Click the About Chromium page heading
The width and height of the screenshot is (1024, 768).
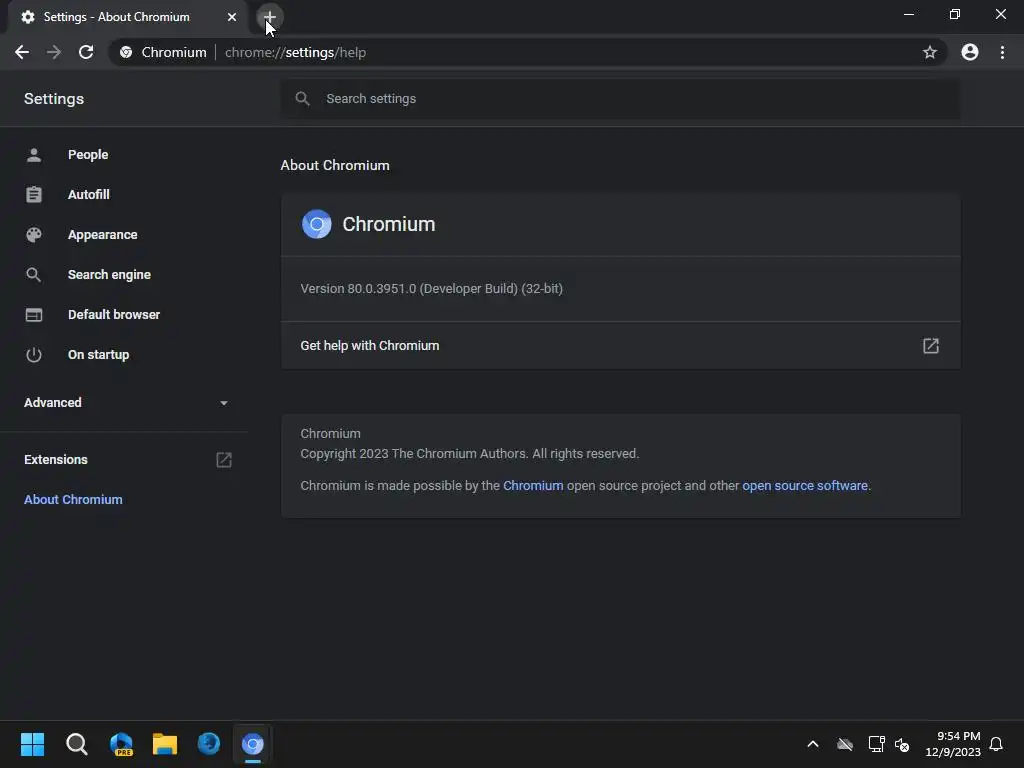(335, 165)
